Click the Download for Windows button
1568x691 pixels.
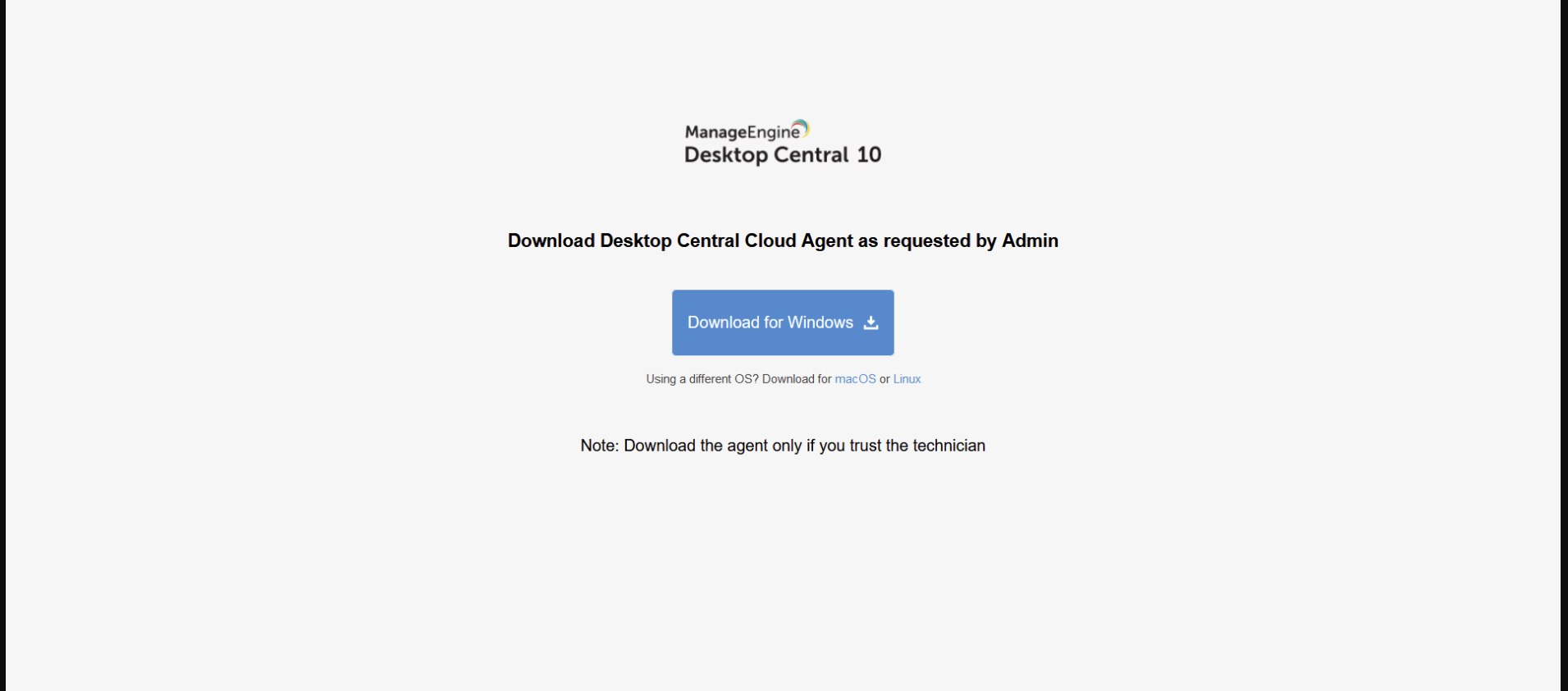(783, 323)
